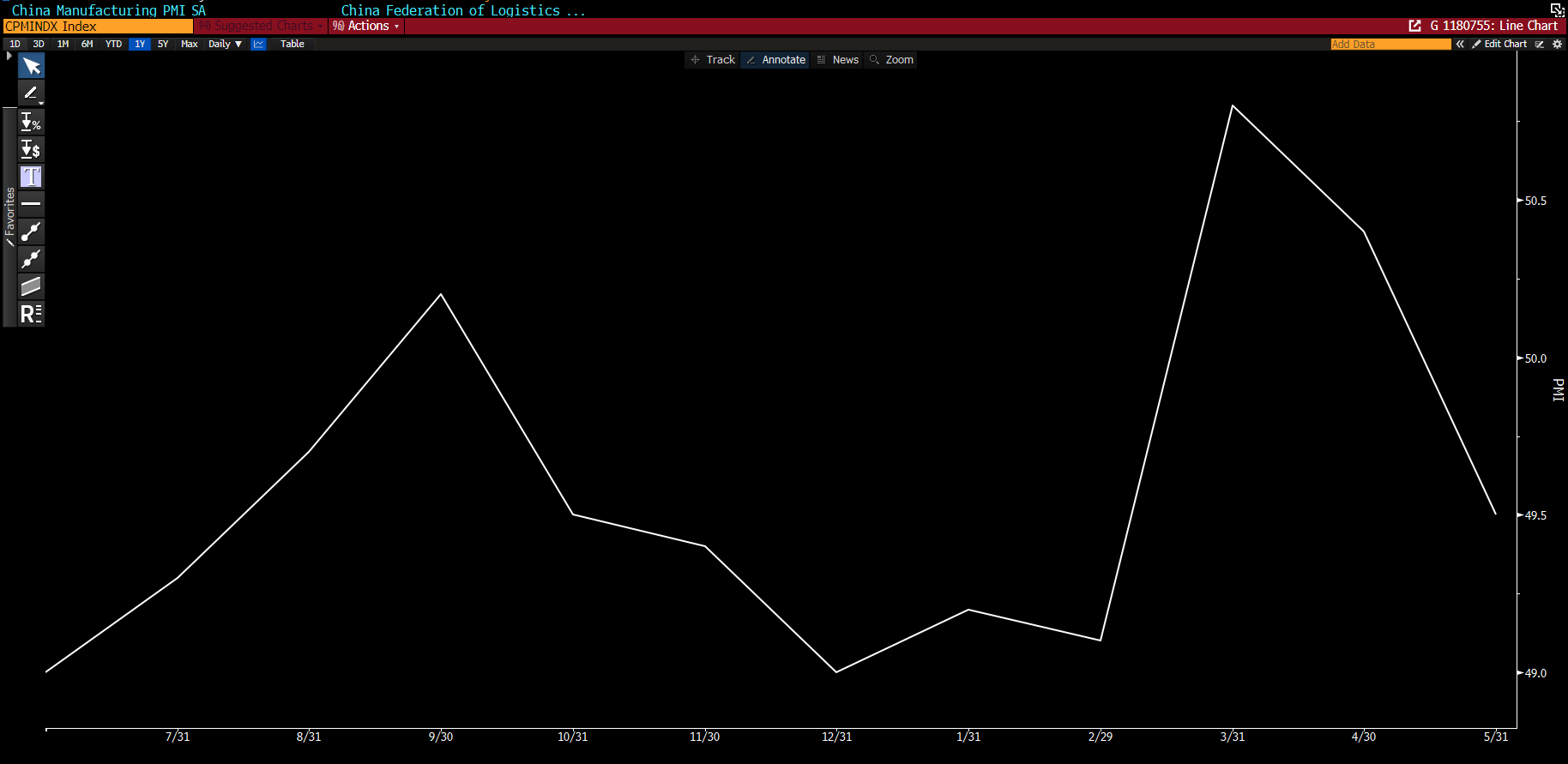Switch to Table view
This screenshot has width=1568, height=764.
tap(292, 44)
